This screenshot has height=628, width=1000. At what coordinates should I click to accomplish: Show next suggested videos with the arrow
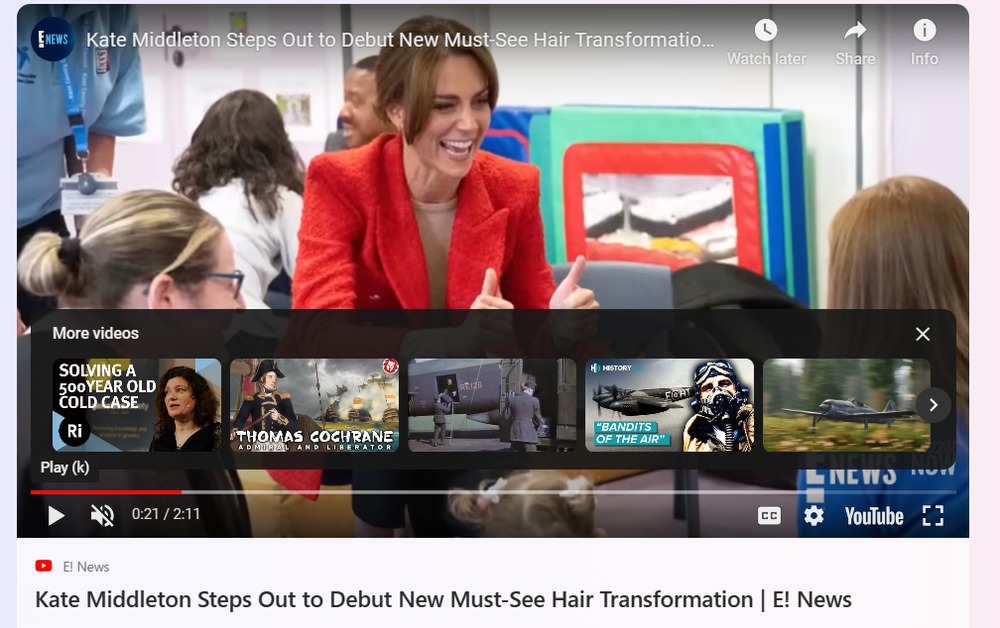point(932,405)
